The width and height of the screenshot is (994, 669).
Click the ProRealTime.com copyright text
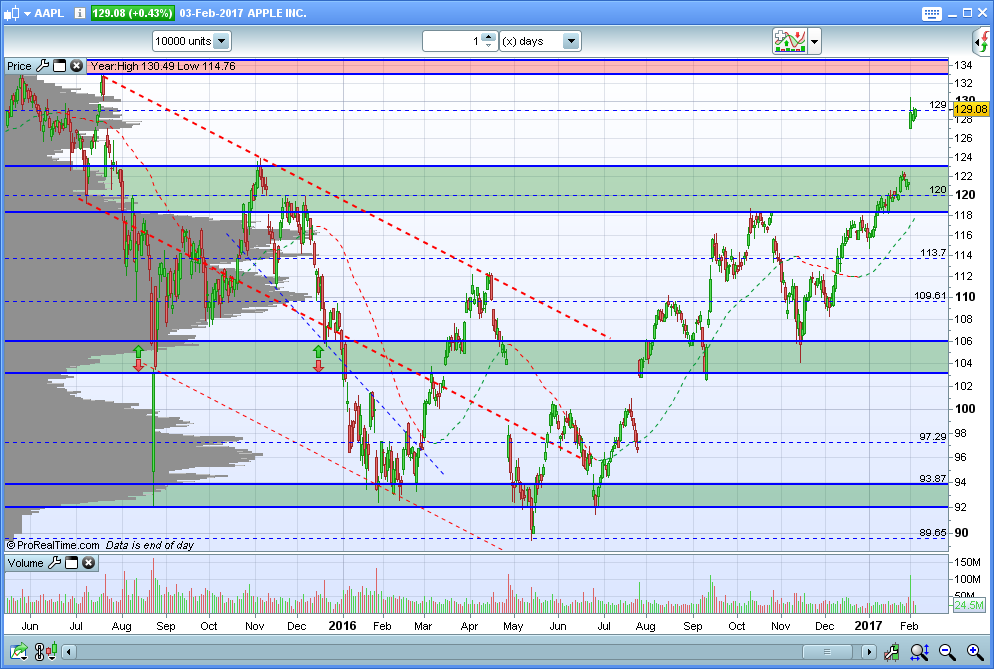click(53, 545)
